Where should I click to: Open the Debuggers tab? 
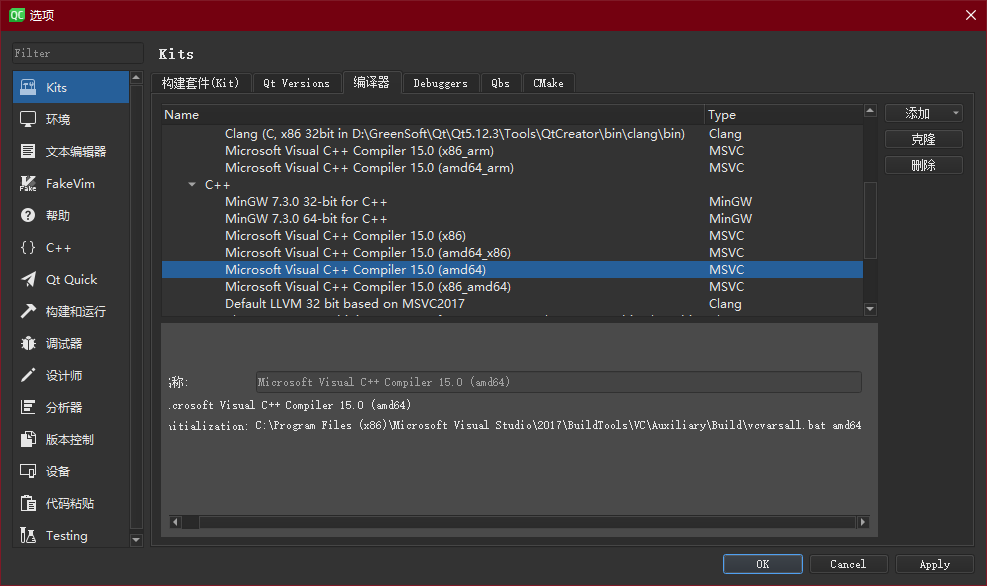pyautogui.click(x=440, y=83)
